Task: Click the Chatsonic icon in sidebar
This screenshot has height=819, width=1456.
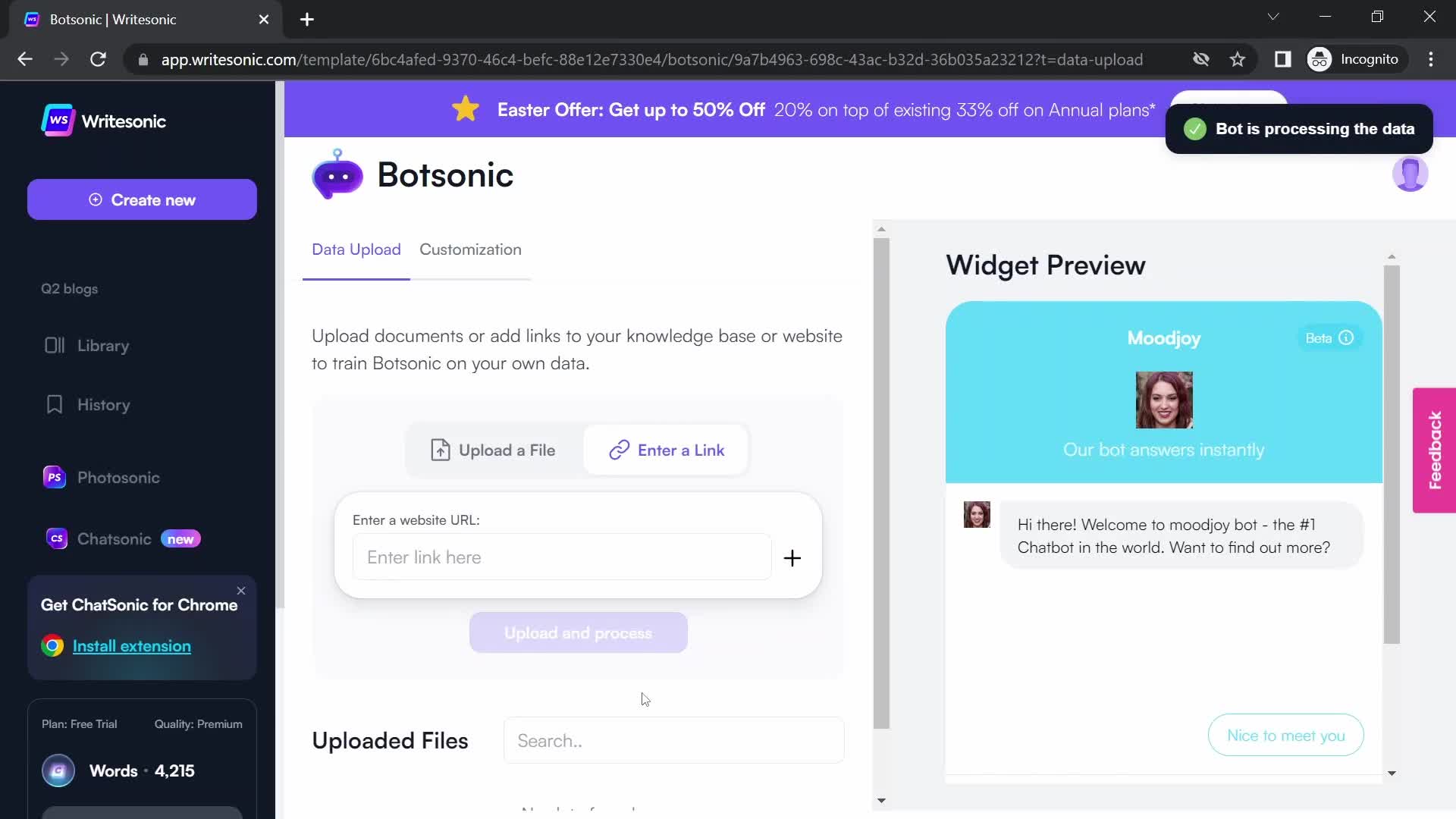Action: pos(55,539)
